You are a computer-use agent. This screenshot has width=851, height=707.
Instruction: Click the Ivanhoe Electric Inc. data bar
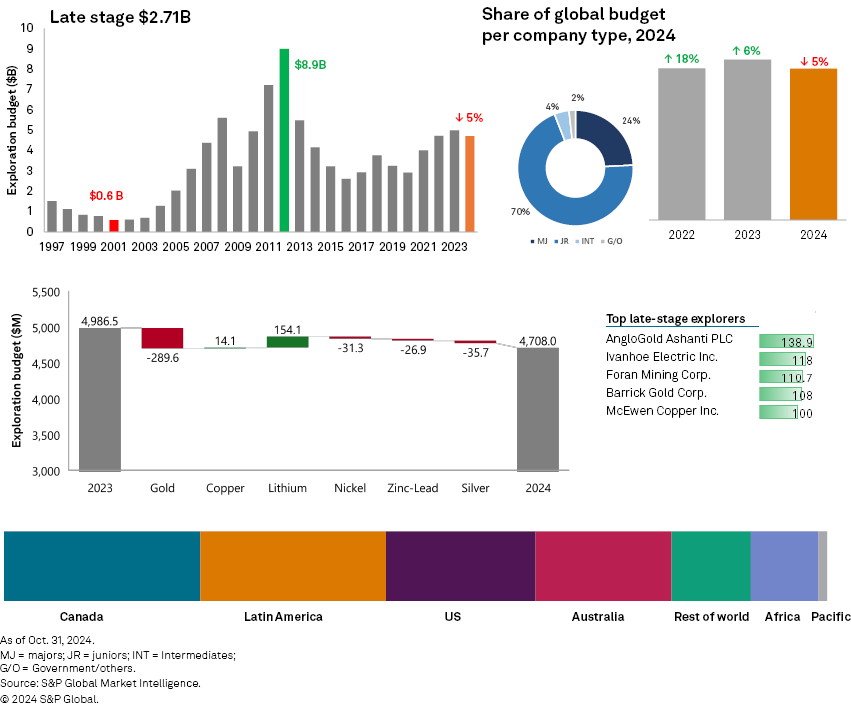click(785, 358)
